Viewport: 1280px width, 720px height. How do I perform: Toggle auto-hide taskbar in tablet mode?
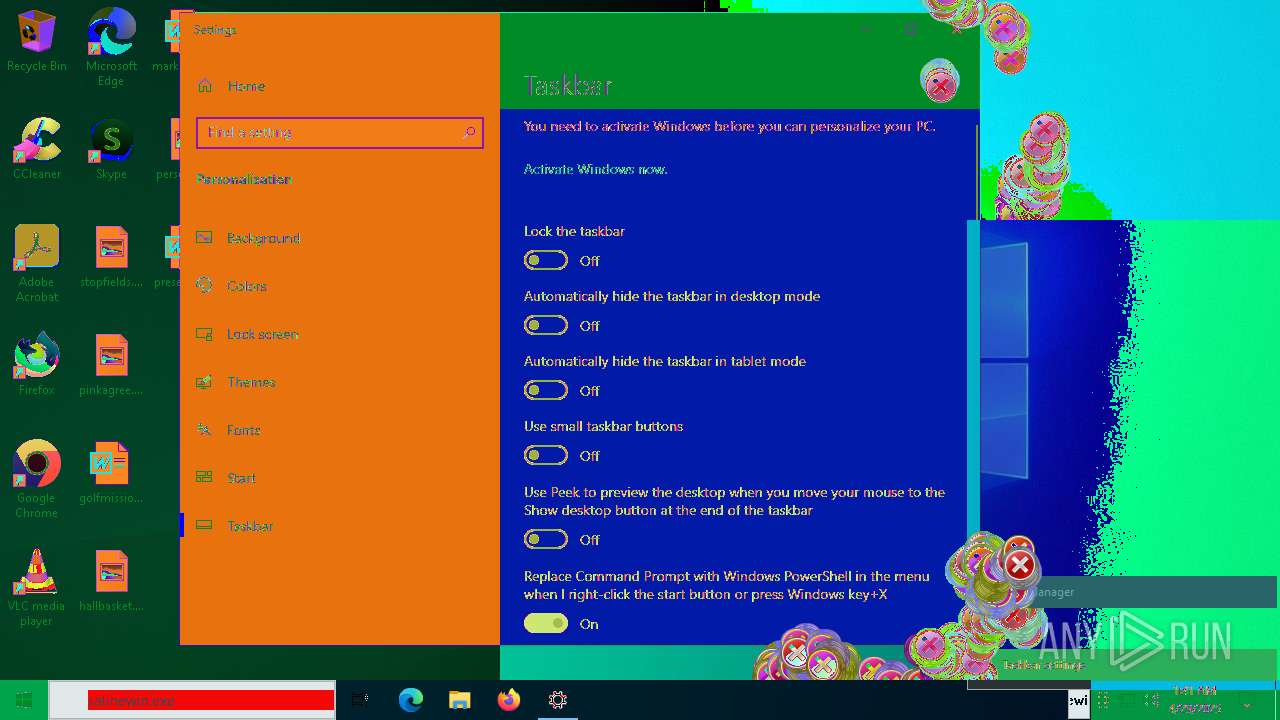[546, 391]
